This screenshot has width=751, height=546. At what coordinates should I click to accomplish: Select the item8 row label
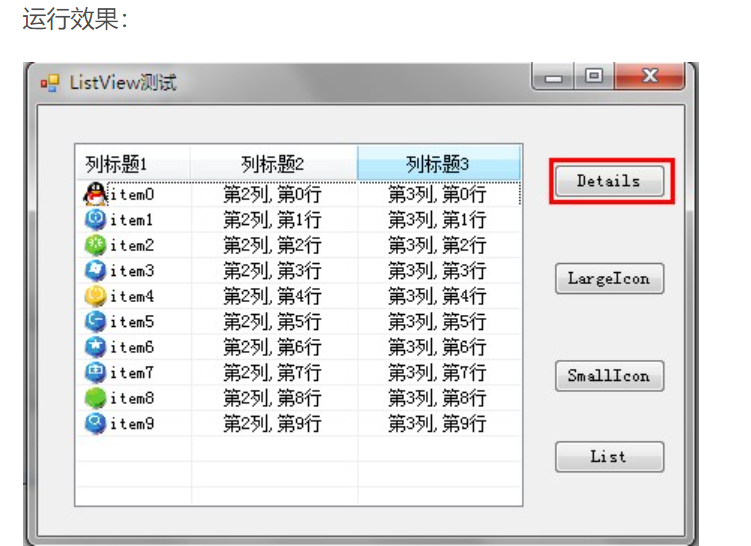132,398
